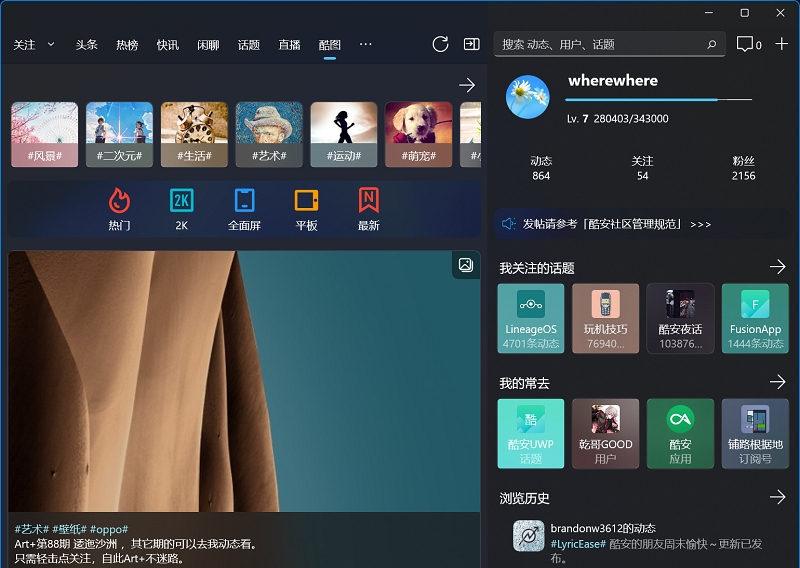Refresh the feed with the reload icon
800x568 pixels.
[x=440, y=44]
